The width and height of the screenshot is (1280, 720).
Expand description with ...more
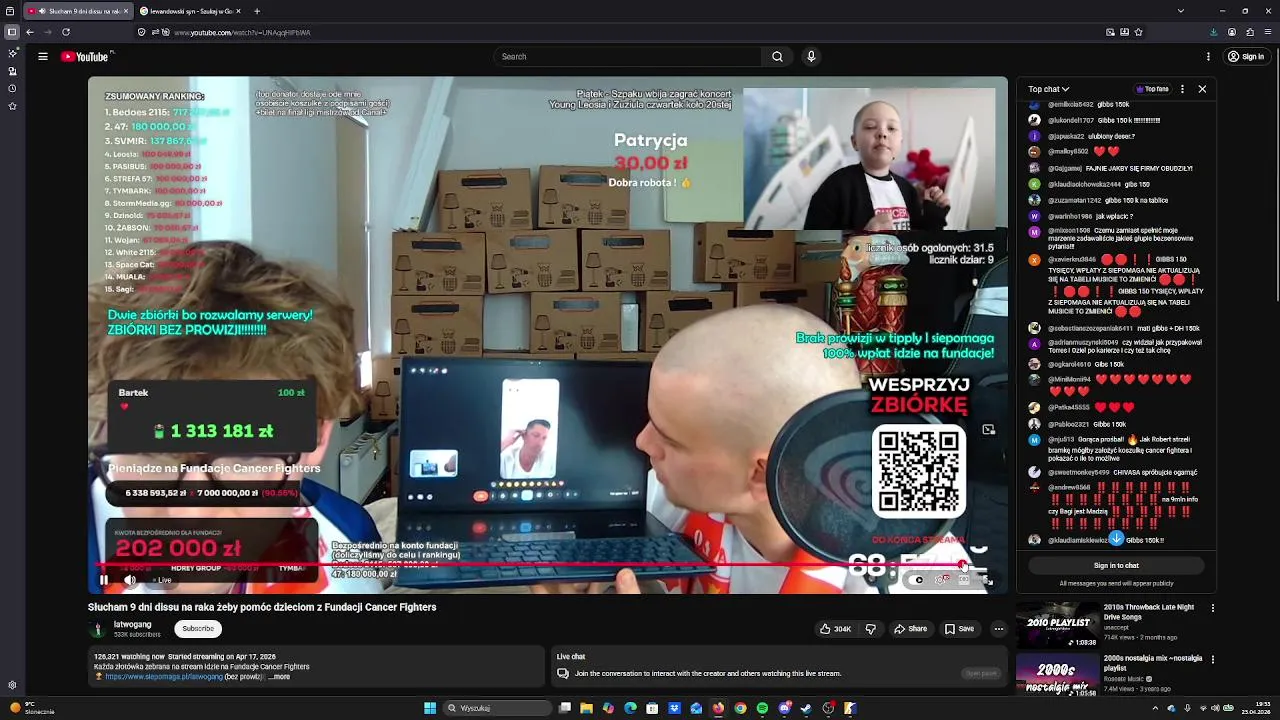click(281, 677)
